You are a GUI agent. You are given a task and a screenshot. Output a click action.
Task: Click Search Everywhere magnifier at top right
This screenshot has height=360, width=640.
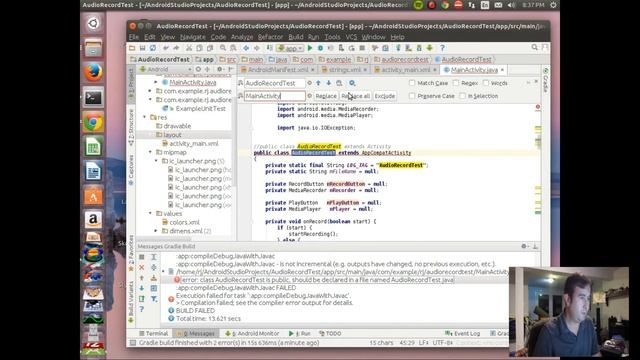tap(534, 48)
